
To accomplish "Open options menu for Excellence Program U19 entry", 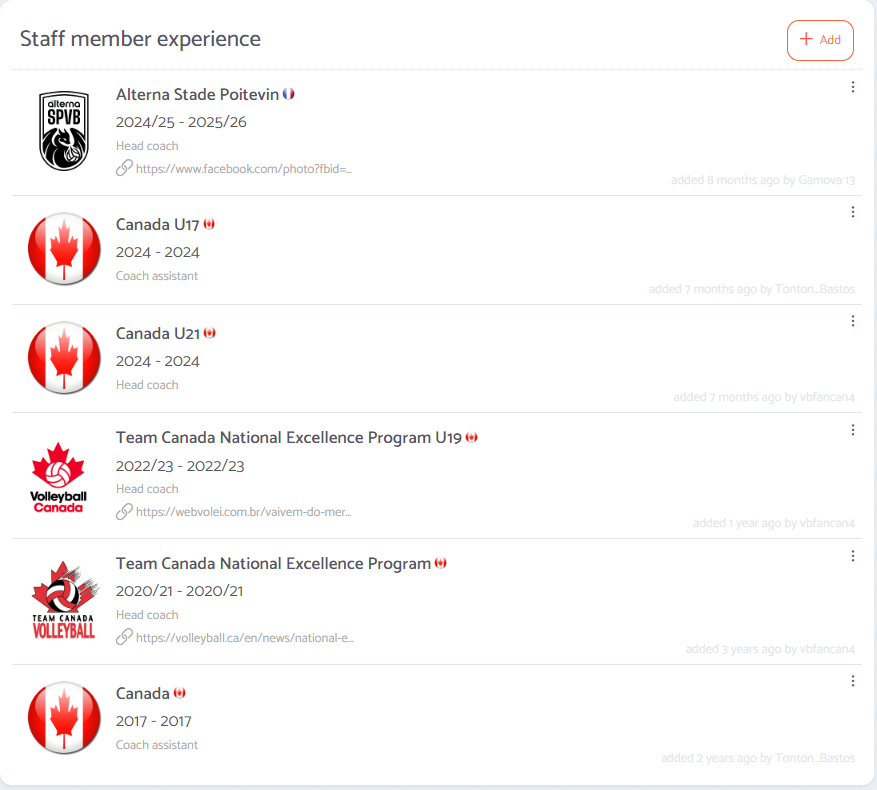I will point(852,430).
